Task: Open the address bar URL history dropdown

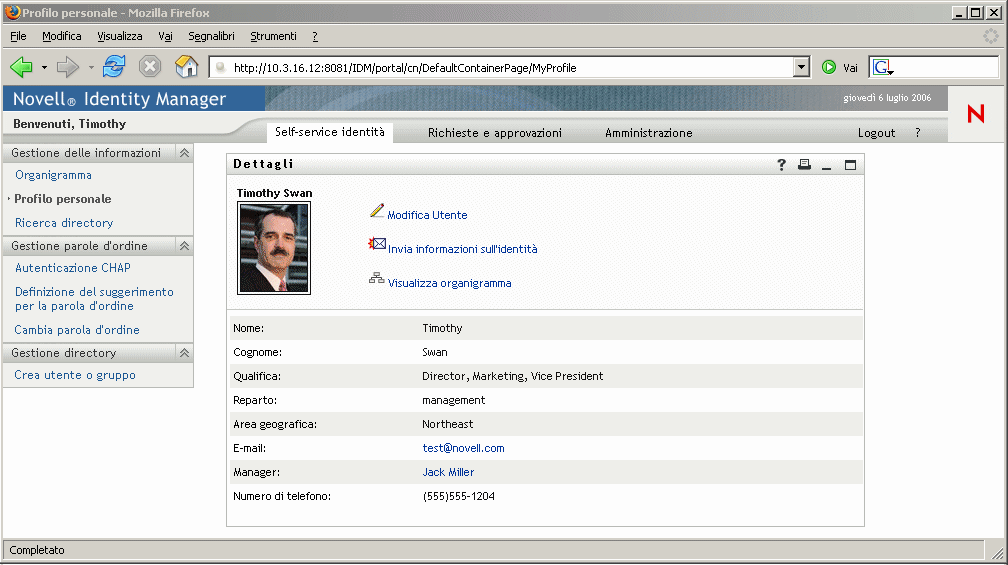Action: pos(801,68)
